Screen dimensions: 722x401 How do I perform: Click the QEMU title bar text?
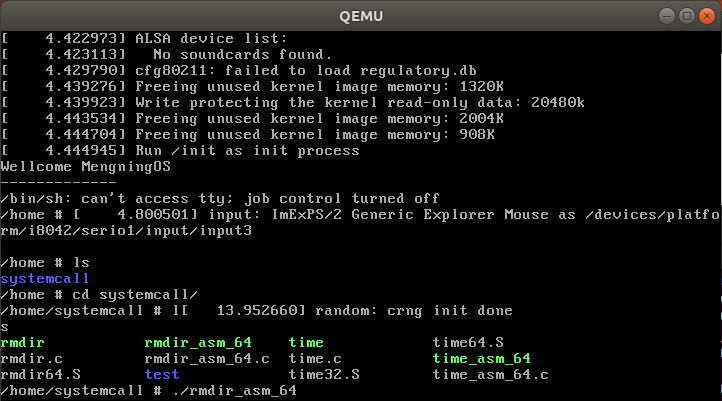pos(361,16)
